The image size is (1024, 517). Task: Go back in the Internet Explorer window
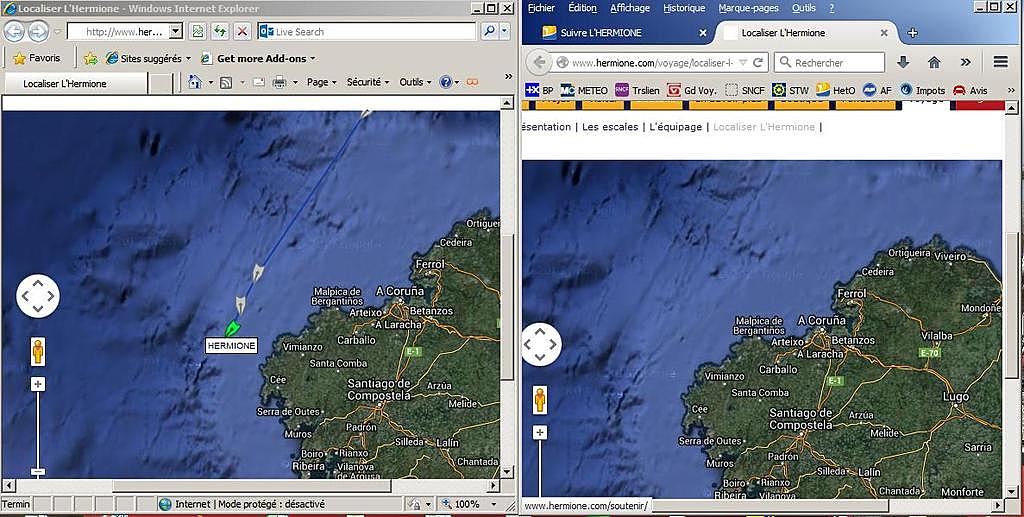(x=14, y=31)
